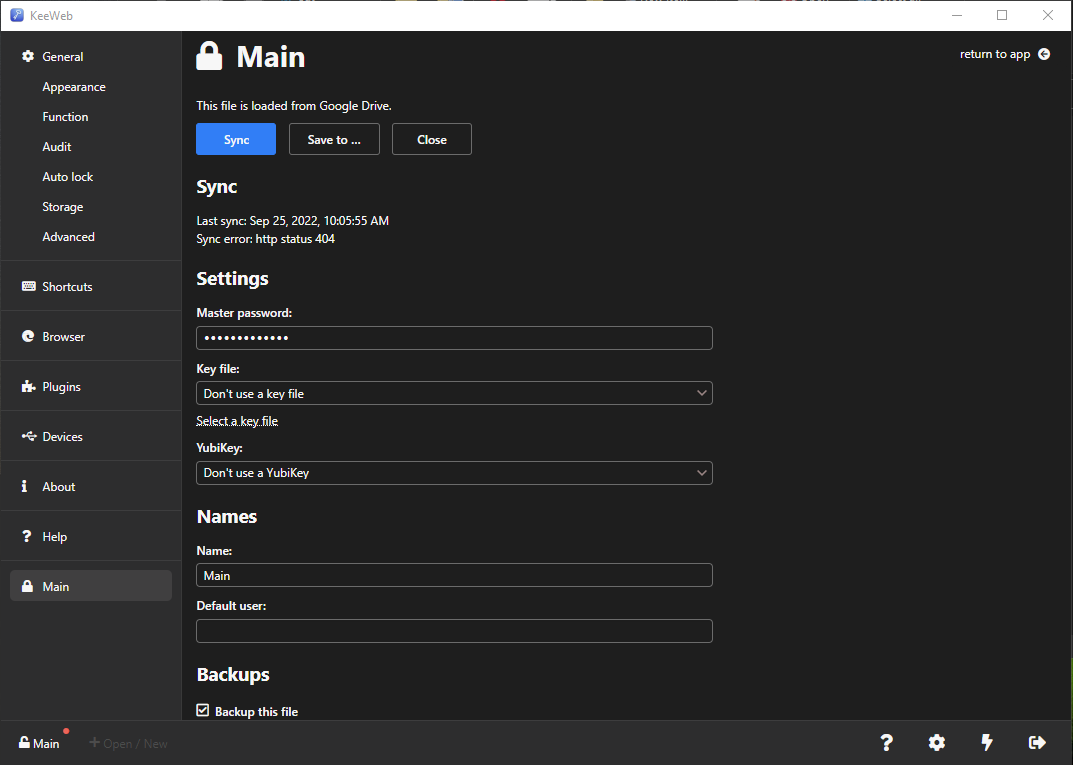Switch to the Appearance settings section
The width and height of the screenshot is (1073, 765).
point(73,87)
